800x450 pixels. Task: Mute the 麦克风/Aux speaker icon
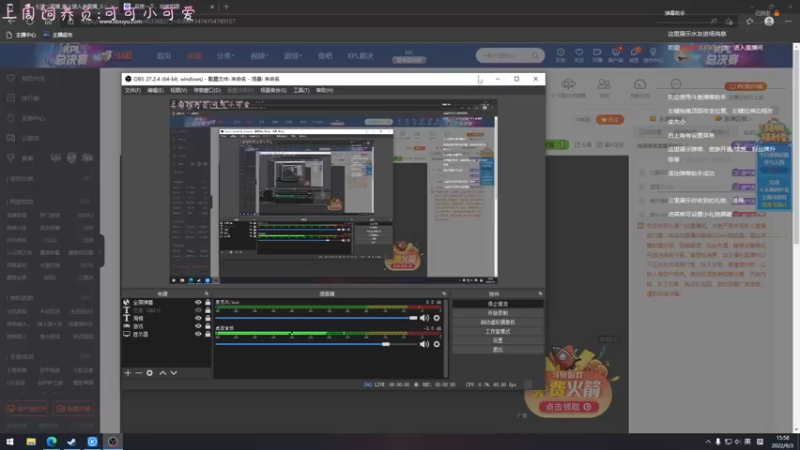pos(424,318)
